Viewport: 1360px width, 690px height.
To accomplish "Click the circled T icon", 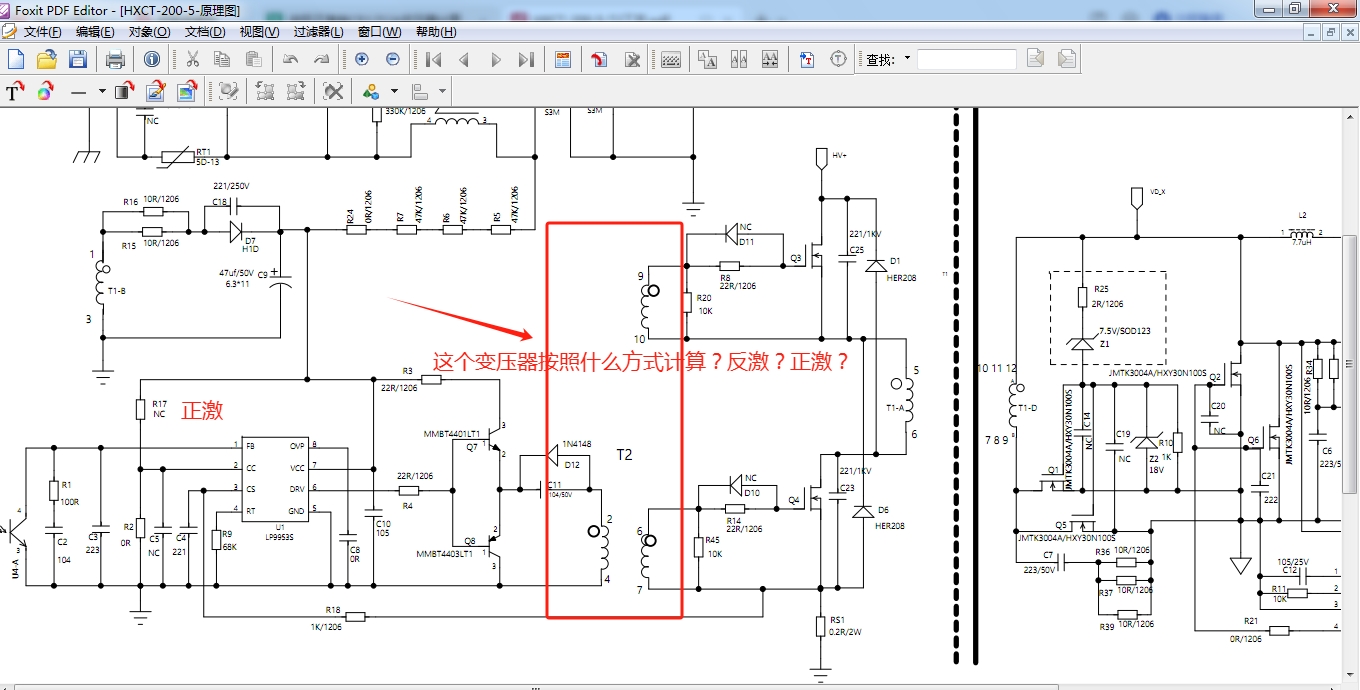I will coord(838,60).
